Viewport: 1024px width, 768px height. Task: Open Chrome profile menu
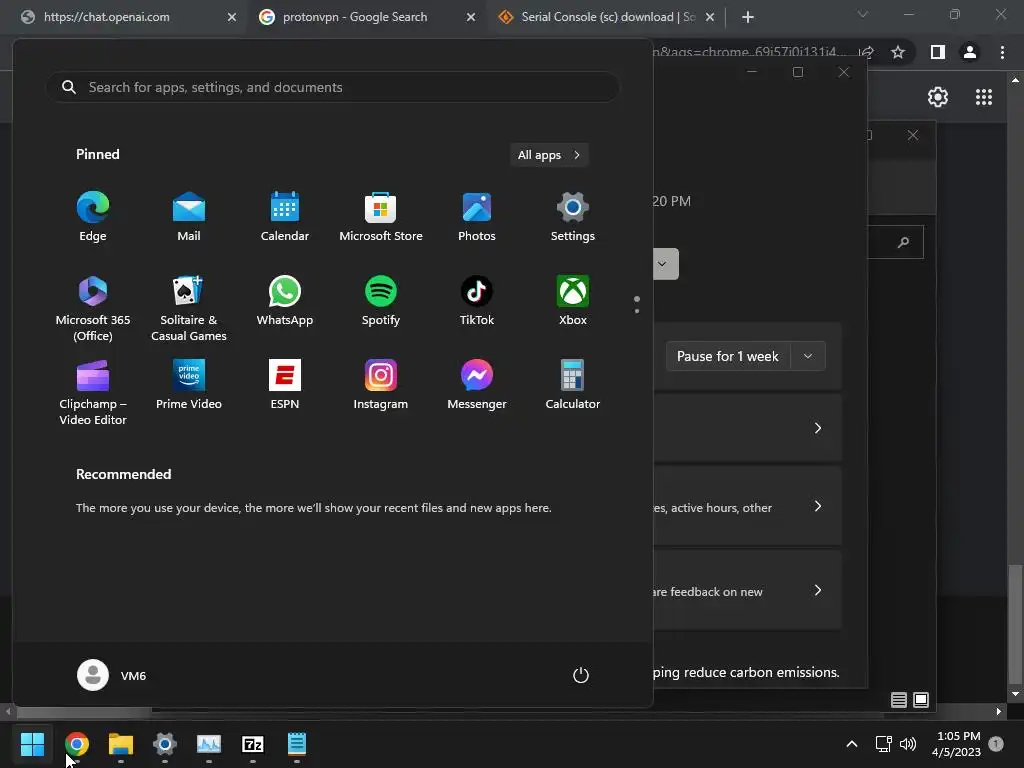click(x=970, y=52)
